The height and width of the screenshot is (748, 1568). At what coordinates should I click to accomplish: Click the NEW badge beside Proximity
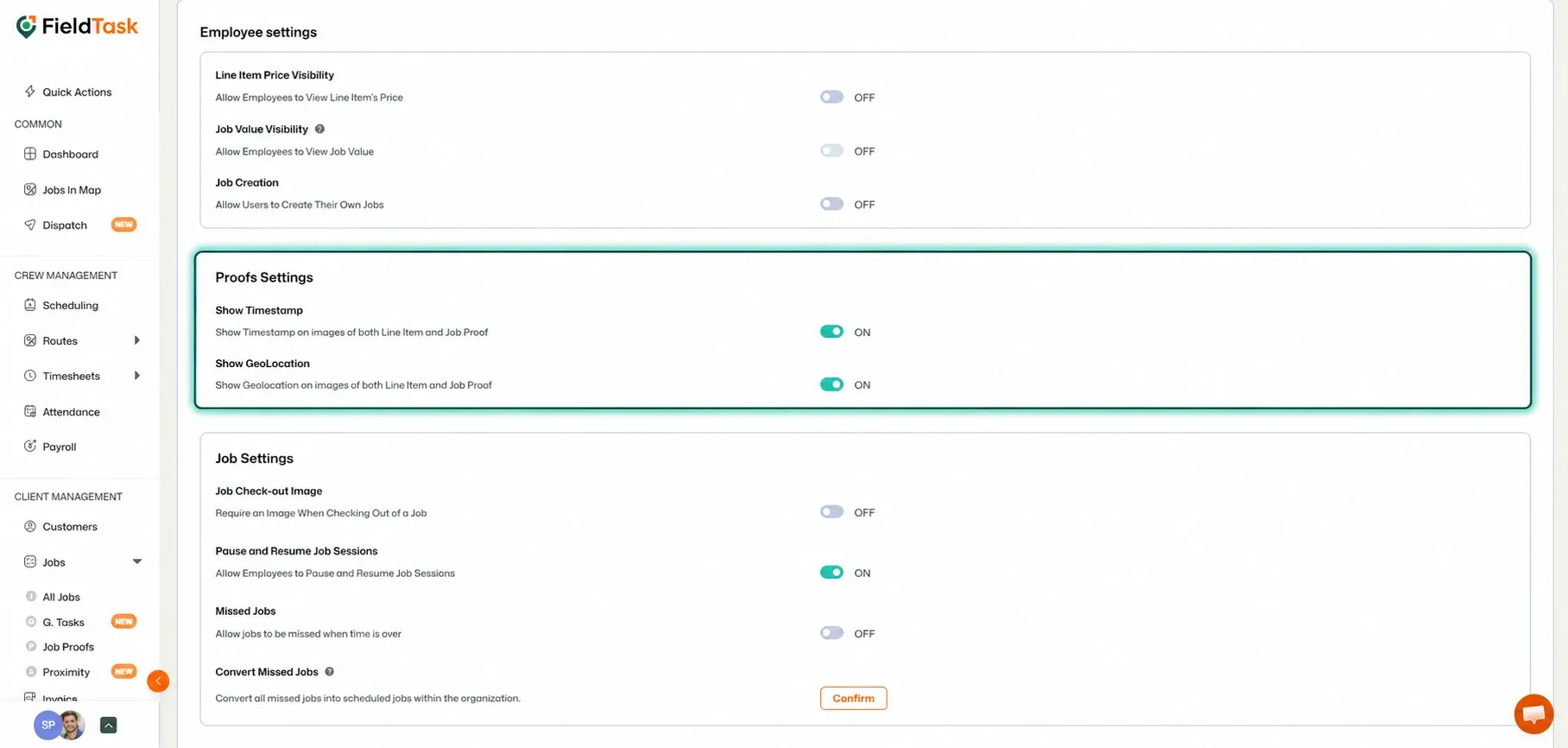(124, 671)
